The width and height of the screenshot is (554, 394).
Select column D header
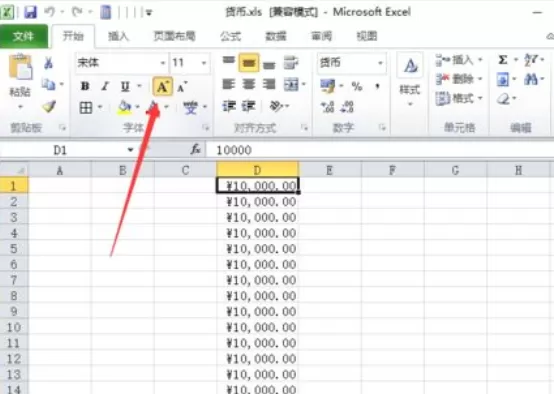(257, 170)
